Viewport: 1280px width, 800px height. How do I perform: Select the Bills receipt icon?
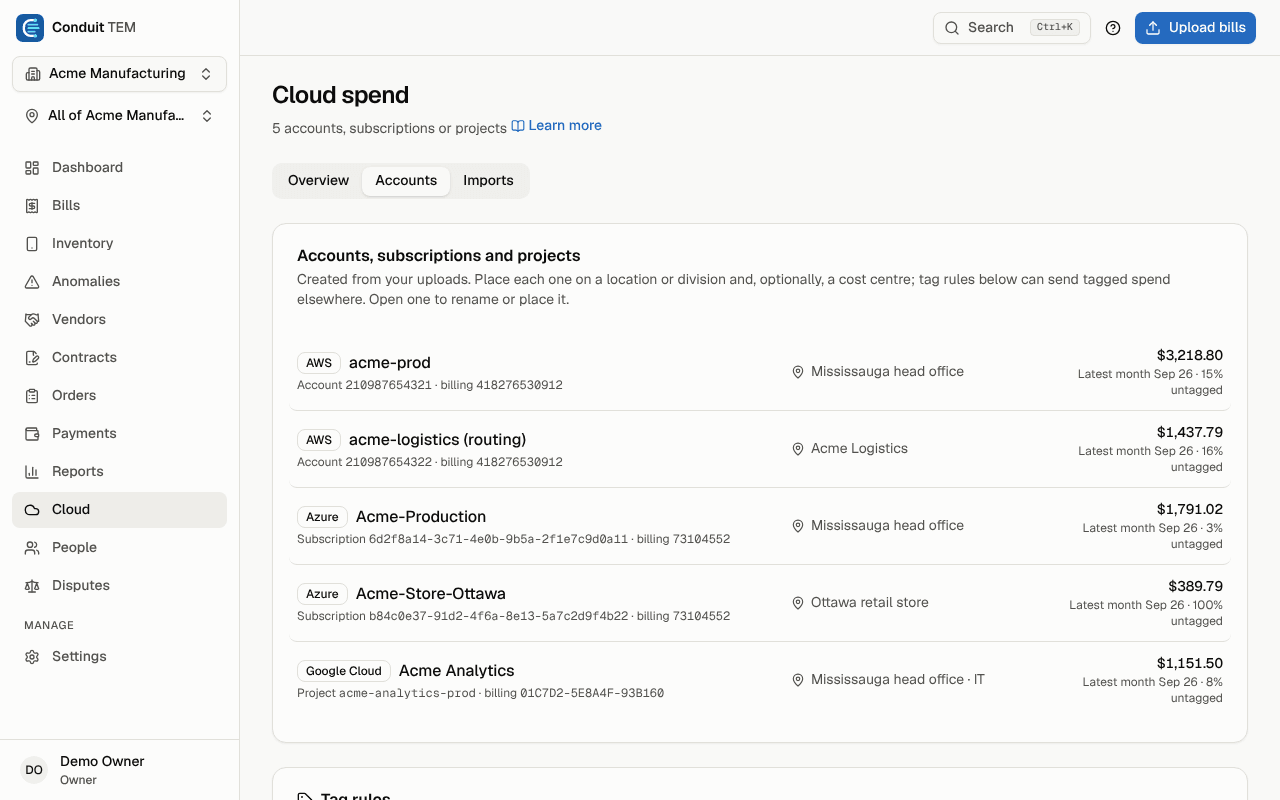click(32, 206)
